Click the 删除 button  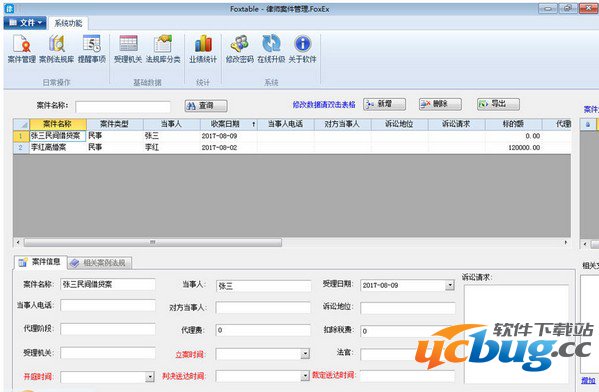pos(440,104)
